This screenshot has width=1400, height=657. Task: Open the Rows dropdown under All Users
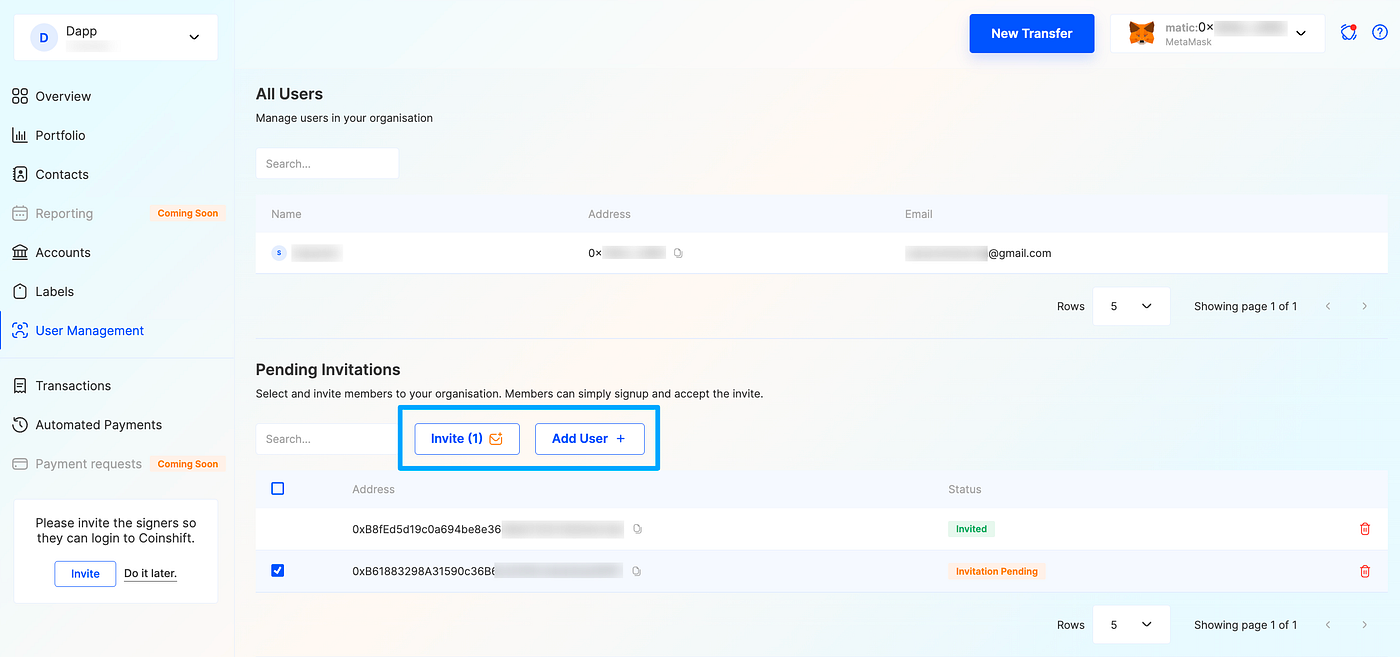(1131, 306)
